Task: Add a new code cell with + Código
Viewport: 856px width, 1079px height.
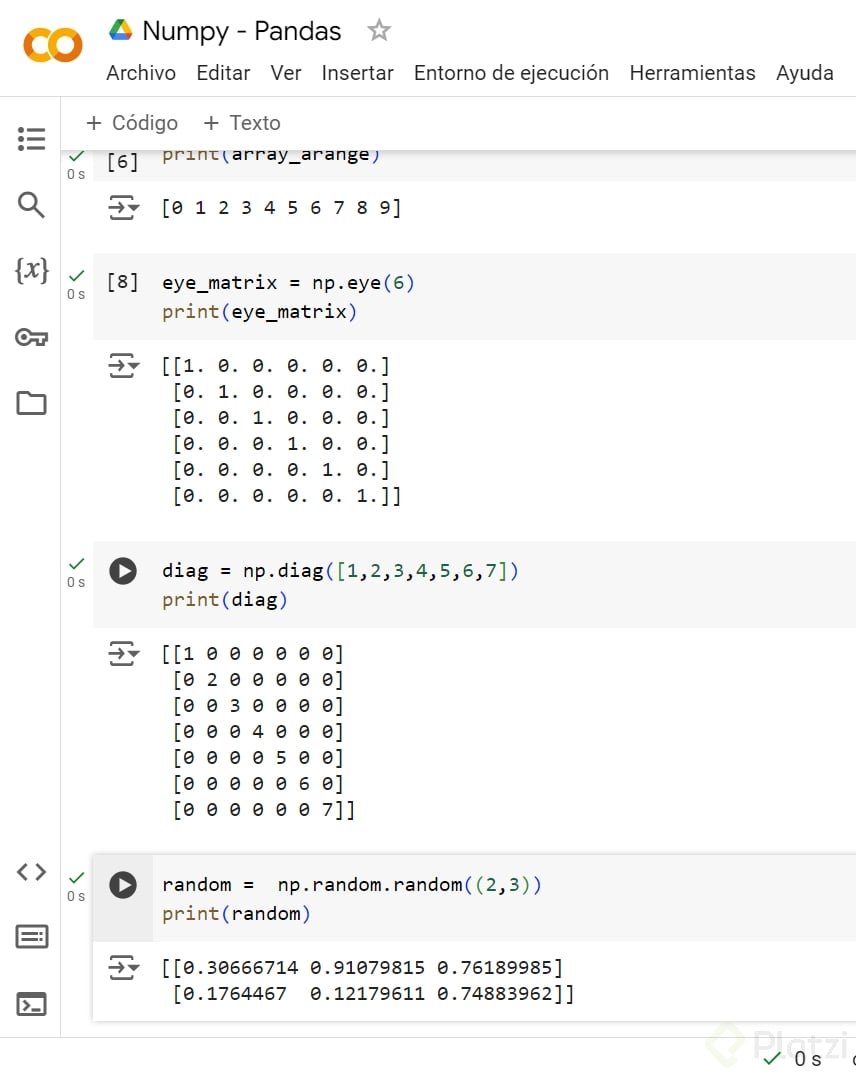Action: pyautogui.click(x=132, y=123)
